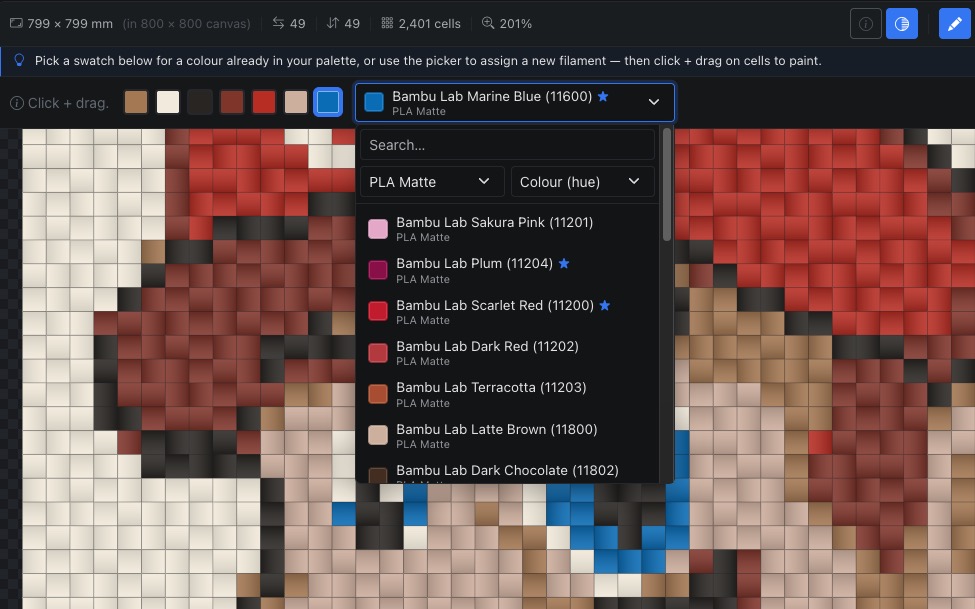Screen dimensions: 975x609
Task: Pick the cream white palette swatch
Action: click(x=168, y=102)
